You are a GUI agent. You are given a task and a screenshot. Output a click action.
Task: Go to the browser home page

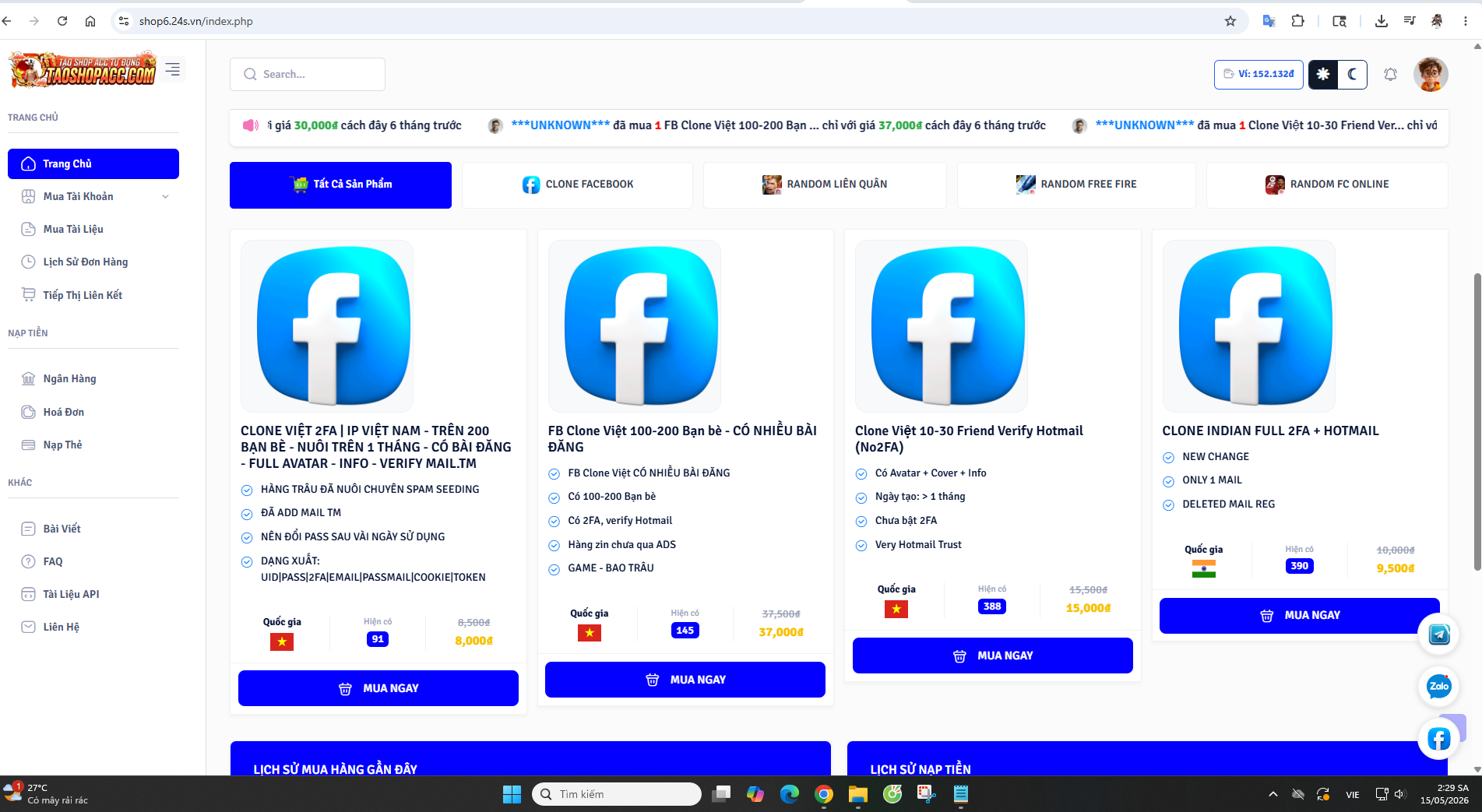click(x=90, y=21)
